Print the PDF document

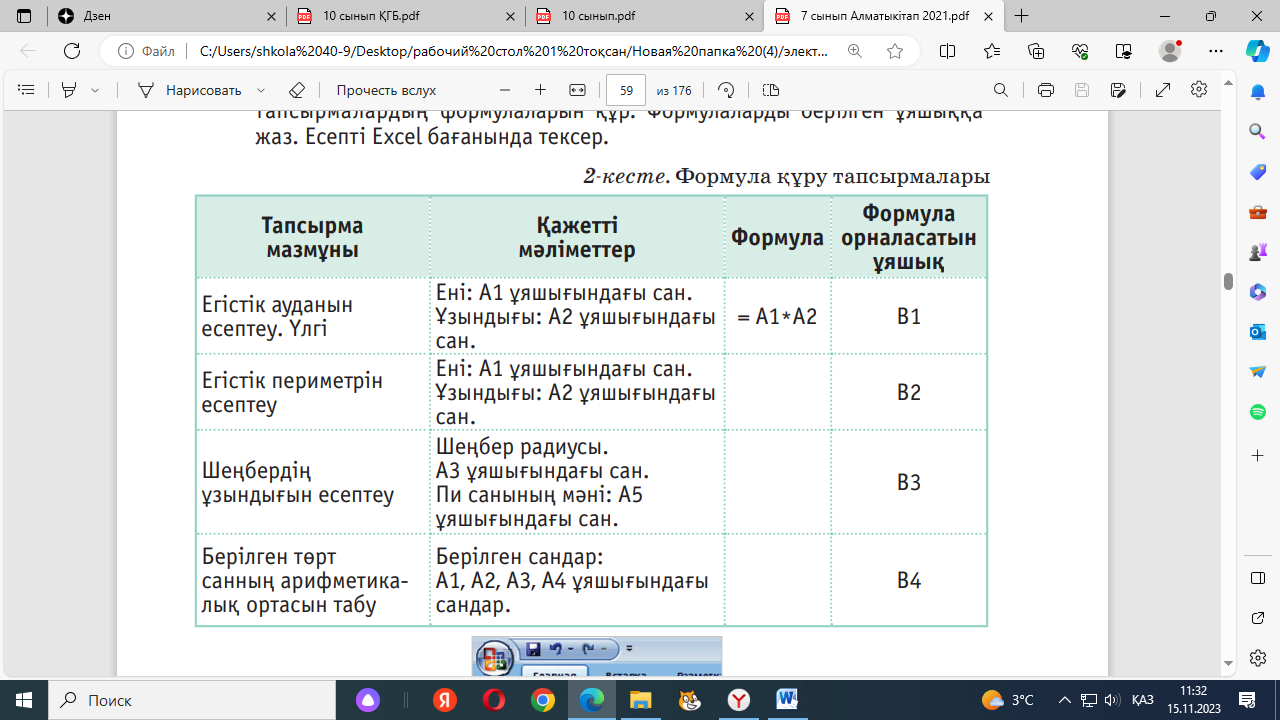pyautogui.click(x=1046, y=90)
